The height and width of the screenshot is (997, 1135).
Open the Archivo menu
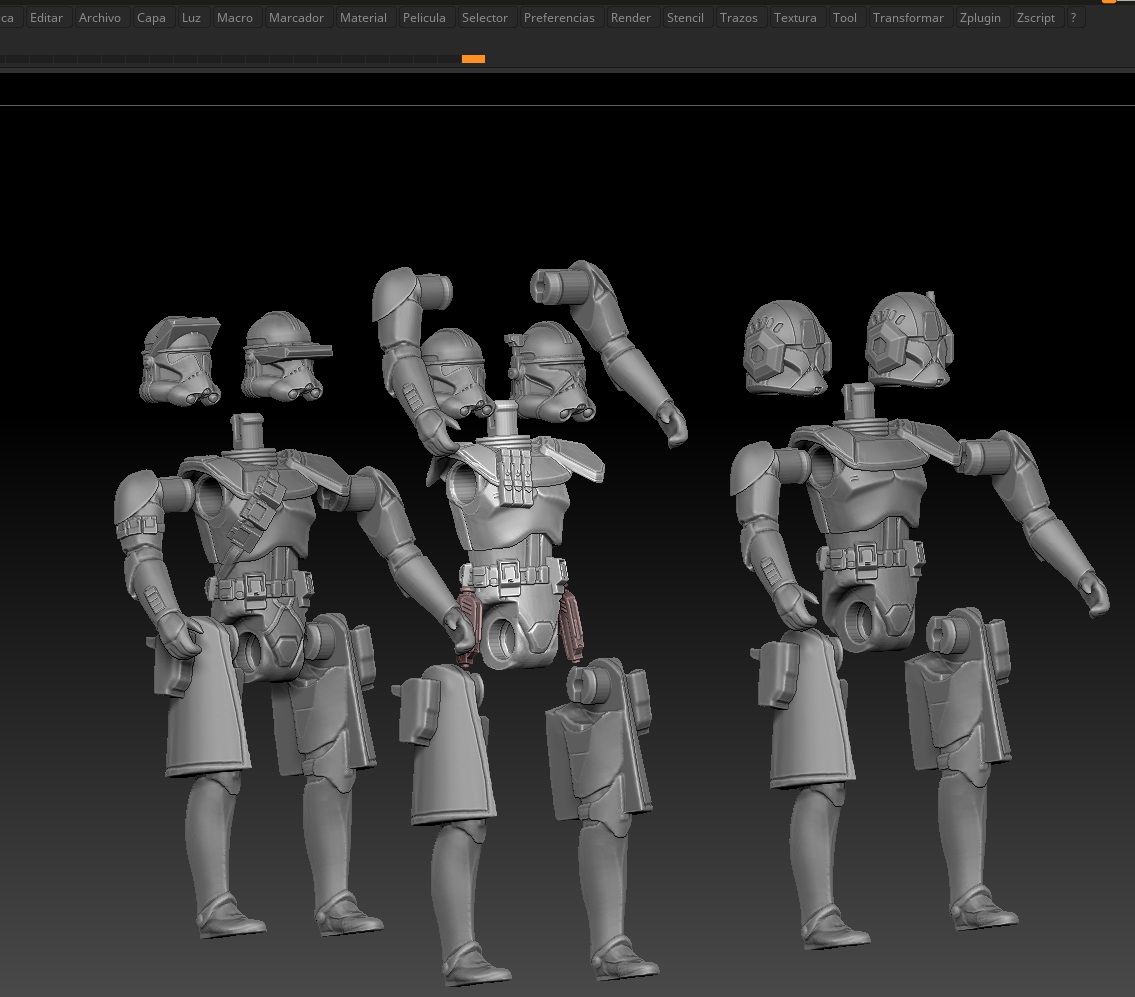(99, 17)
